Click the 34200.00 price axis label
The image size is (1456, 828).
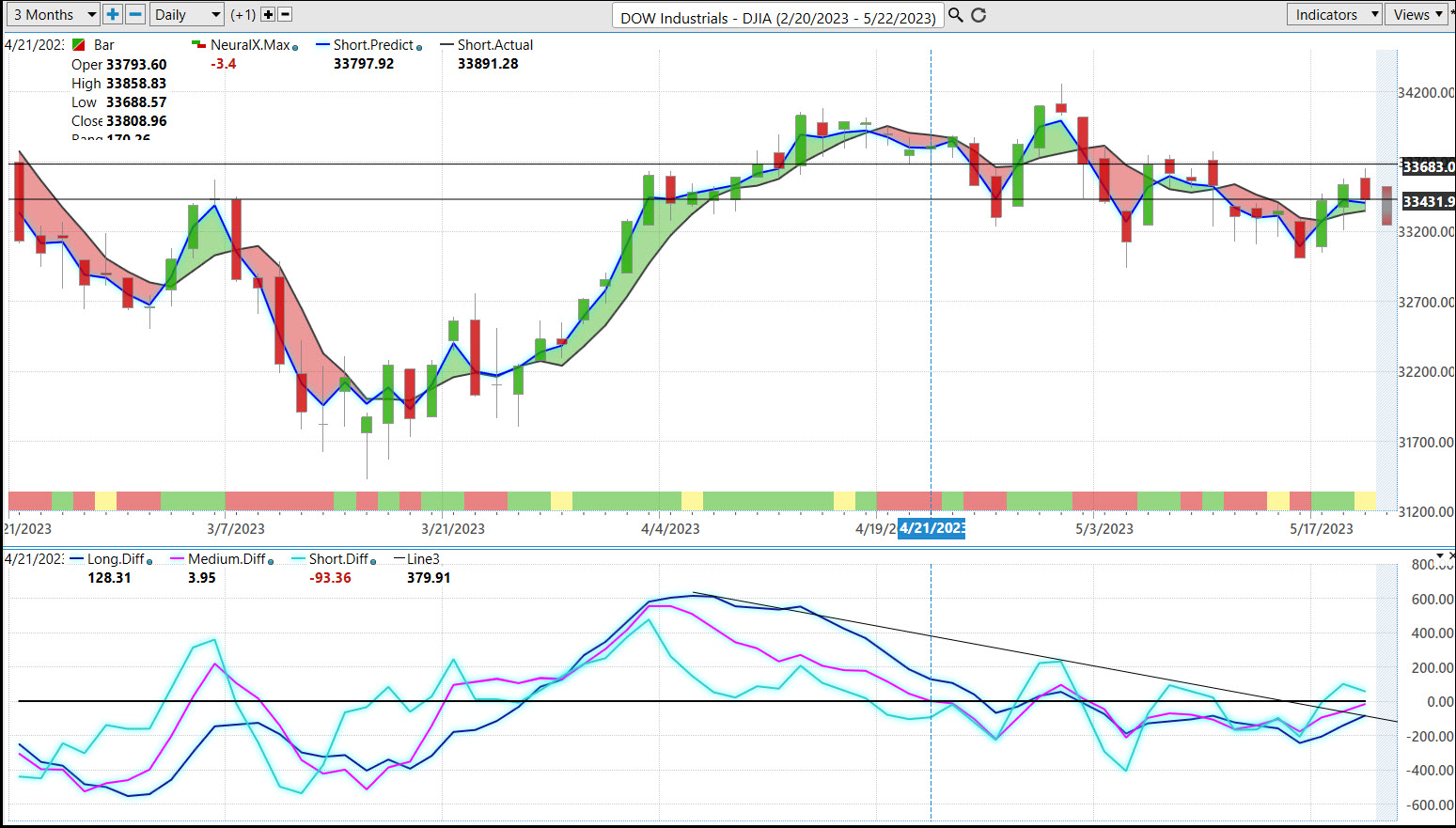pyautogui.click(x=1426, y=92)
